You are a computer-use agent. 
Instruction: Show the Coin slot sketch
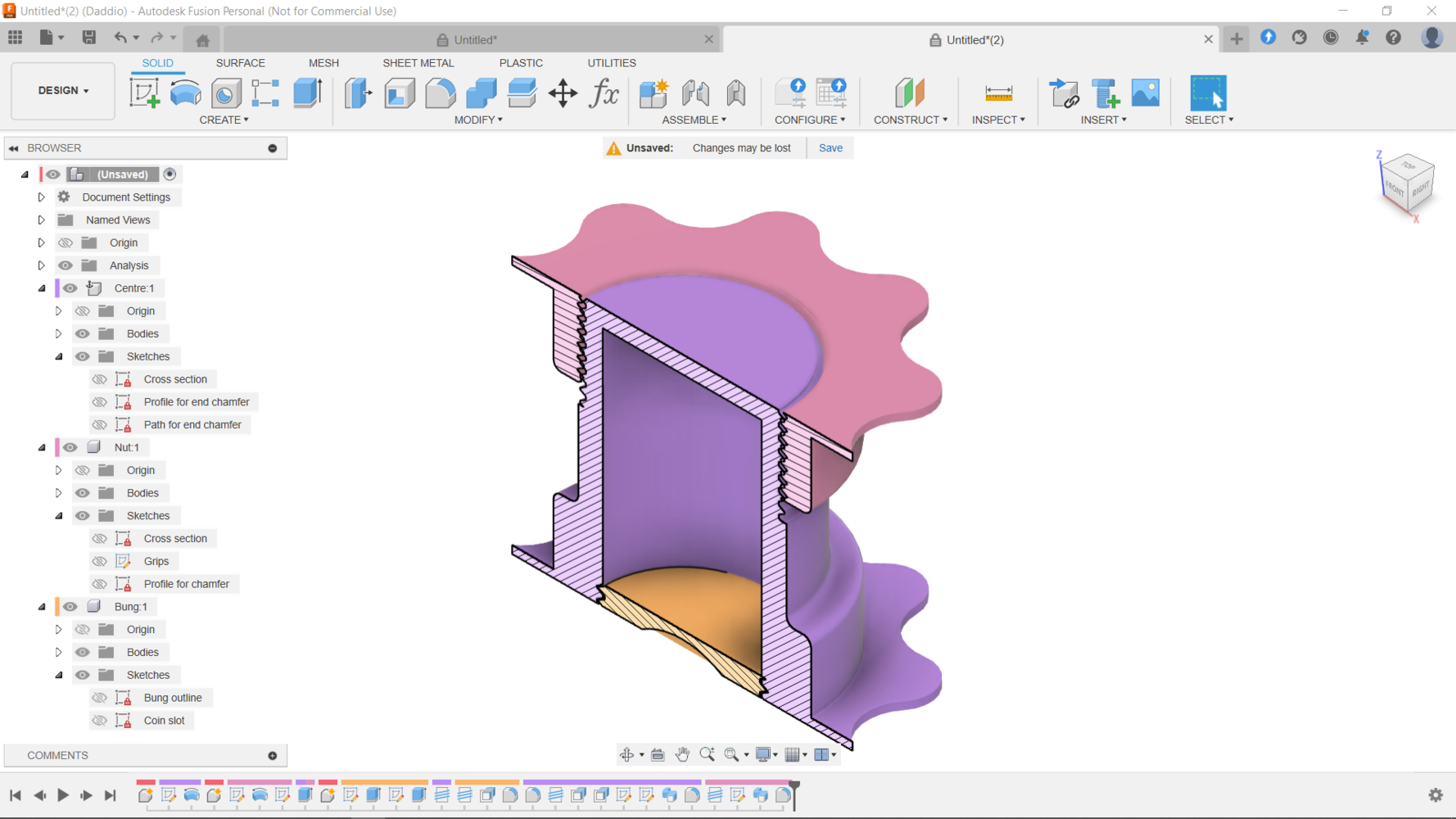coord(100,721)
